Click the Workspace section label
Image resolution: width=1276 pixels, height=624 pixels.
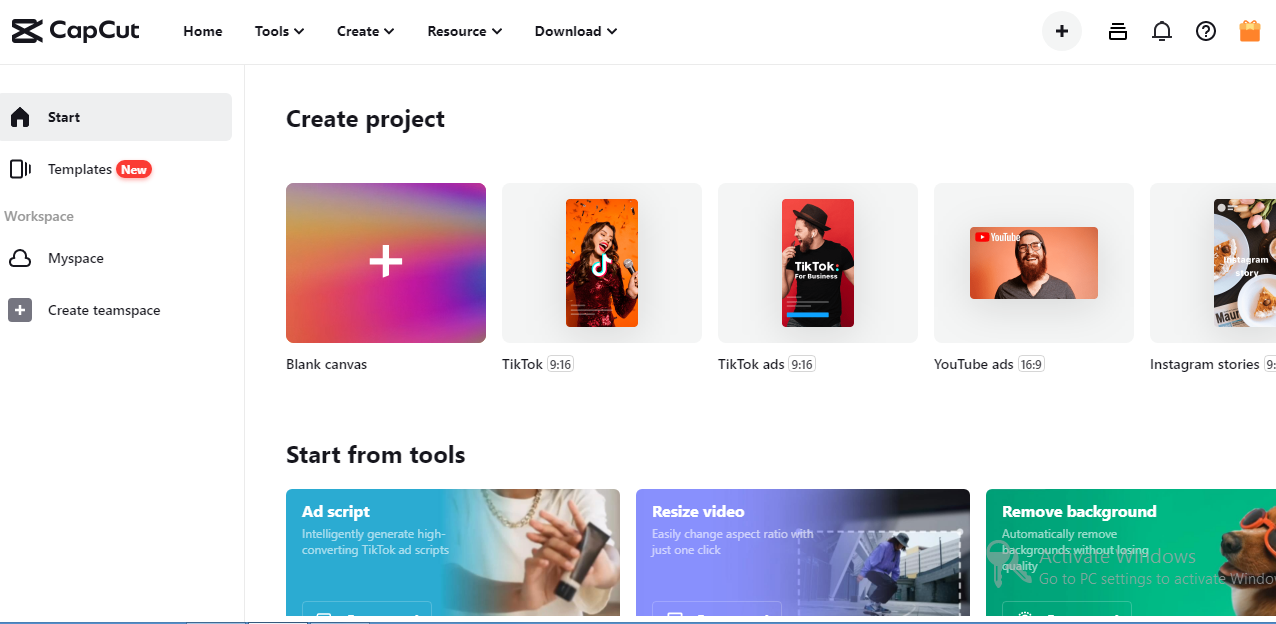tap(39, 216)
